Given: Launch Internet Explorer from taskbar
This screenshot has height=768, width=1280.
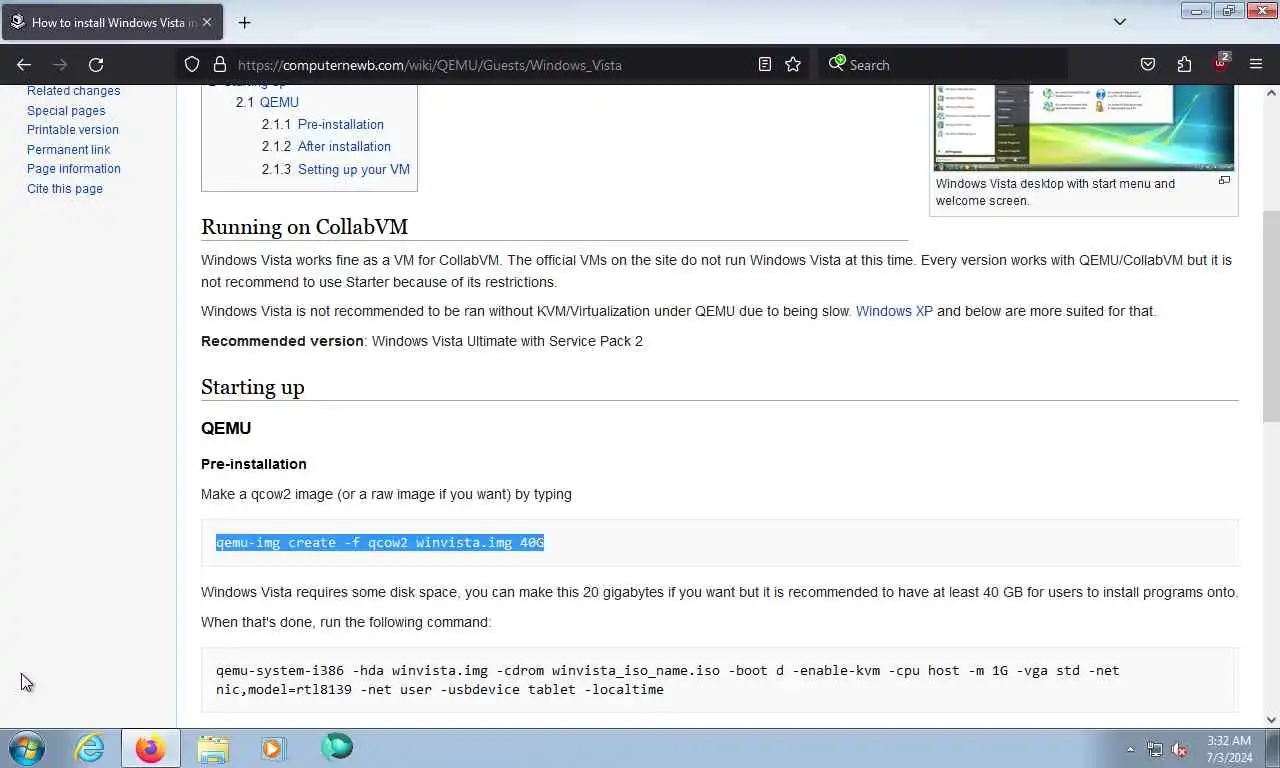Looking at the screenshot, I should tap(90, 748).
